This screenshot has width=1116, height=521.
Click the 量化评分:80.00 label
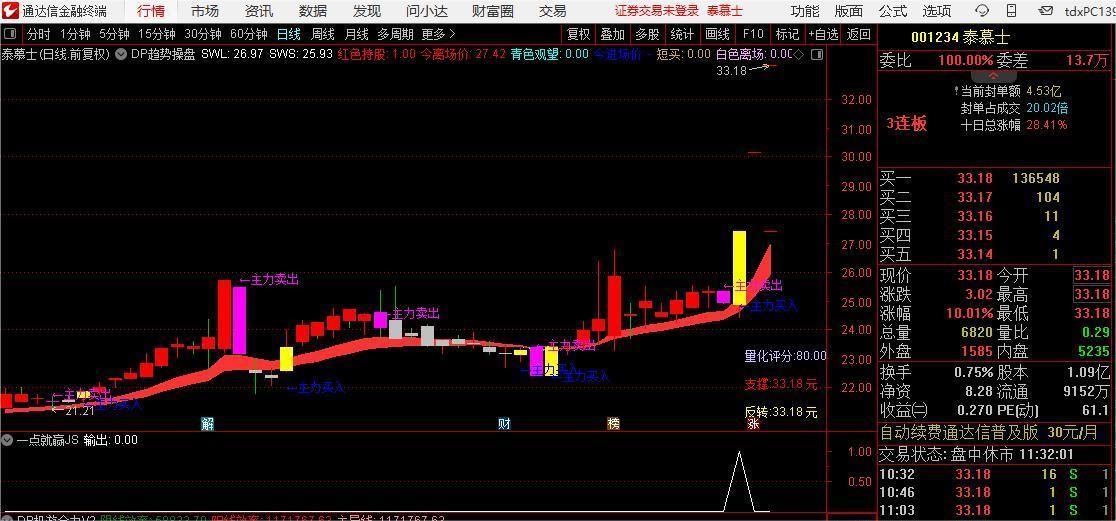(785, 356)
